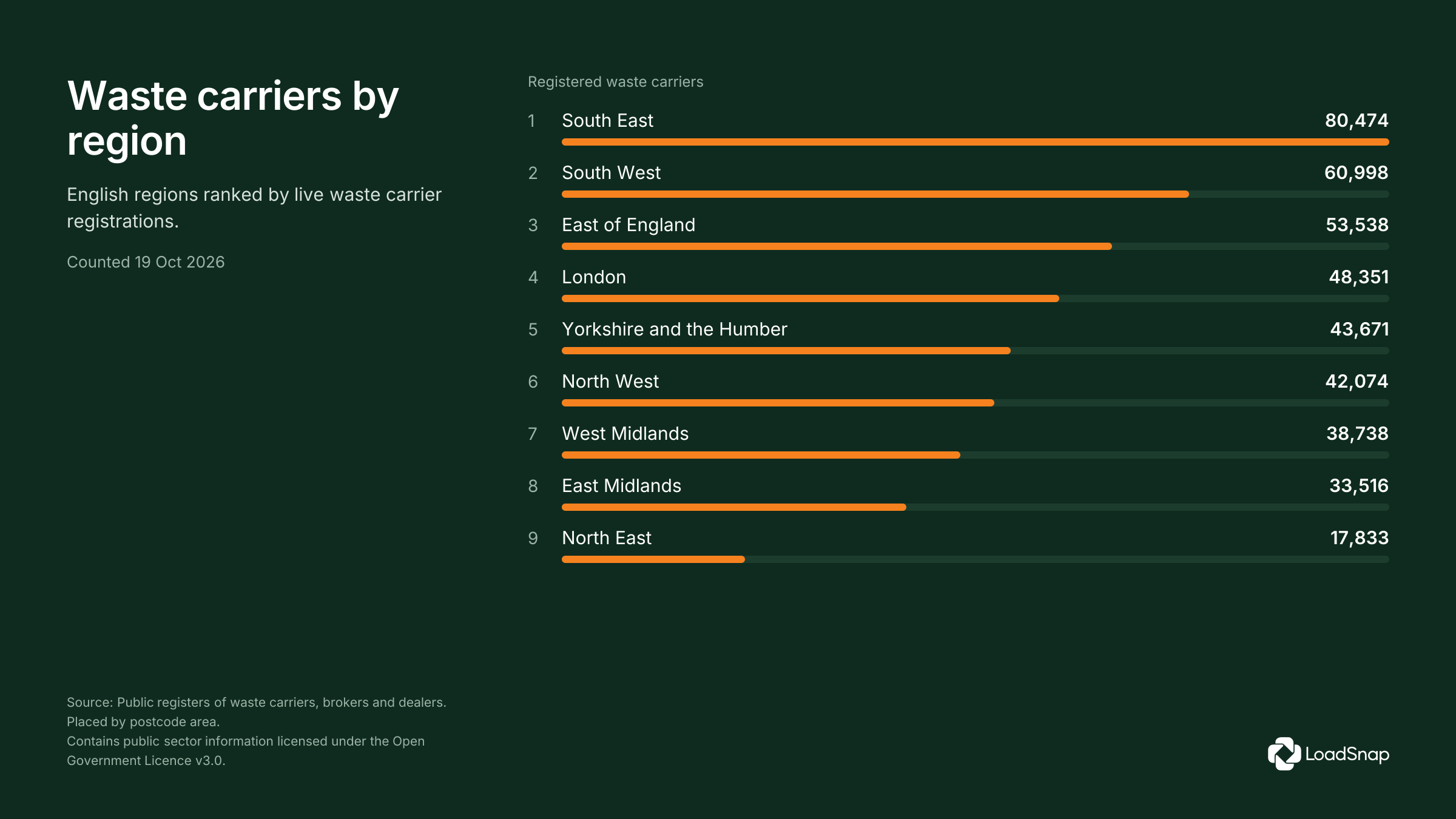Image resolution: width=1456 pixels, height=819 pixels.
Task: Click rank number 9
Action: pos(533,538)
